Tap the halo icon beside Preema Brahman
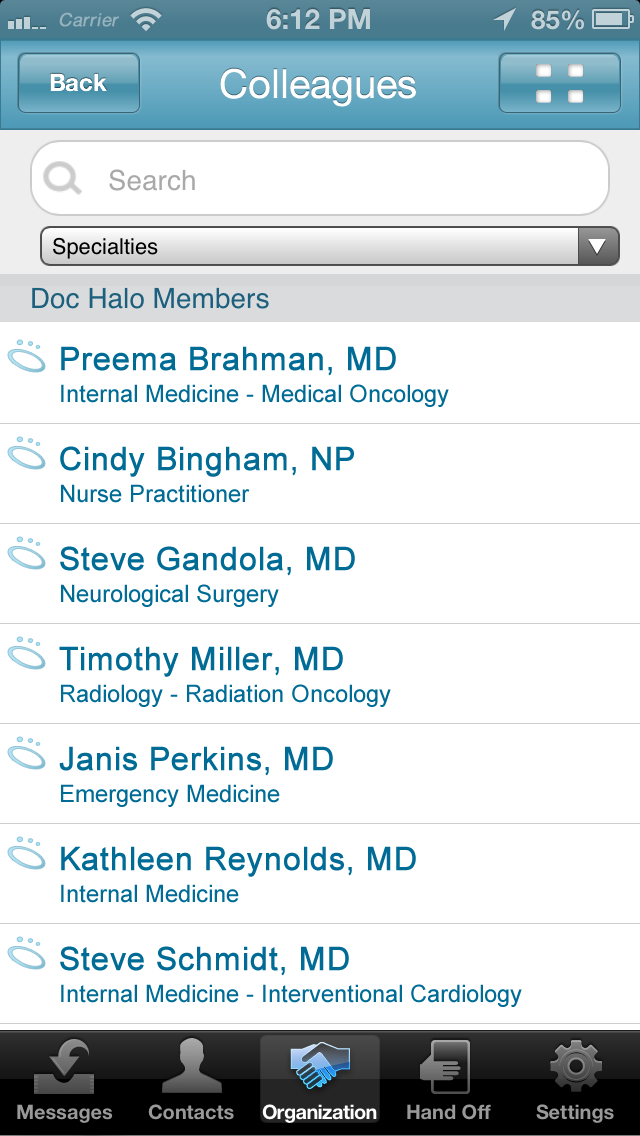This screenshot has height=1136, width=640. point(27,357)
